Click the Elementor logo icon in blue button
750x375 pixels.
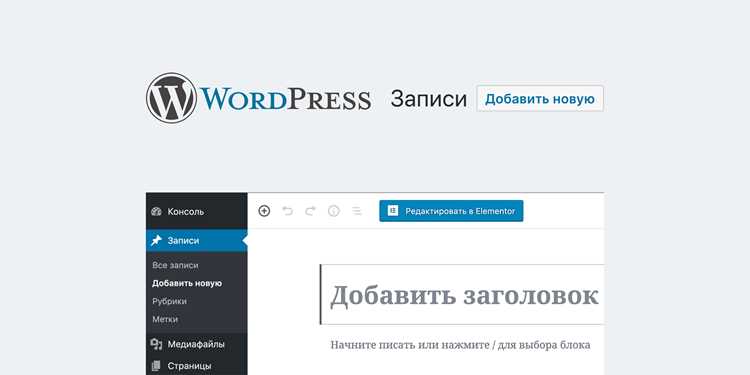click(393, 211)
